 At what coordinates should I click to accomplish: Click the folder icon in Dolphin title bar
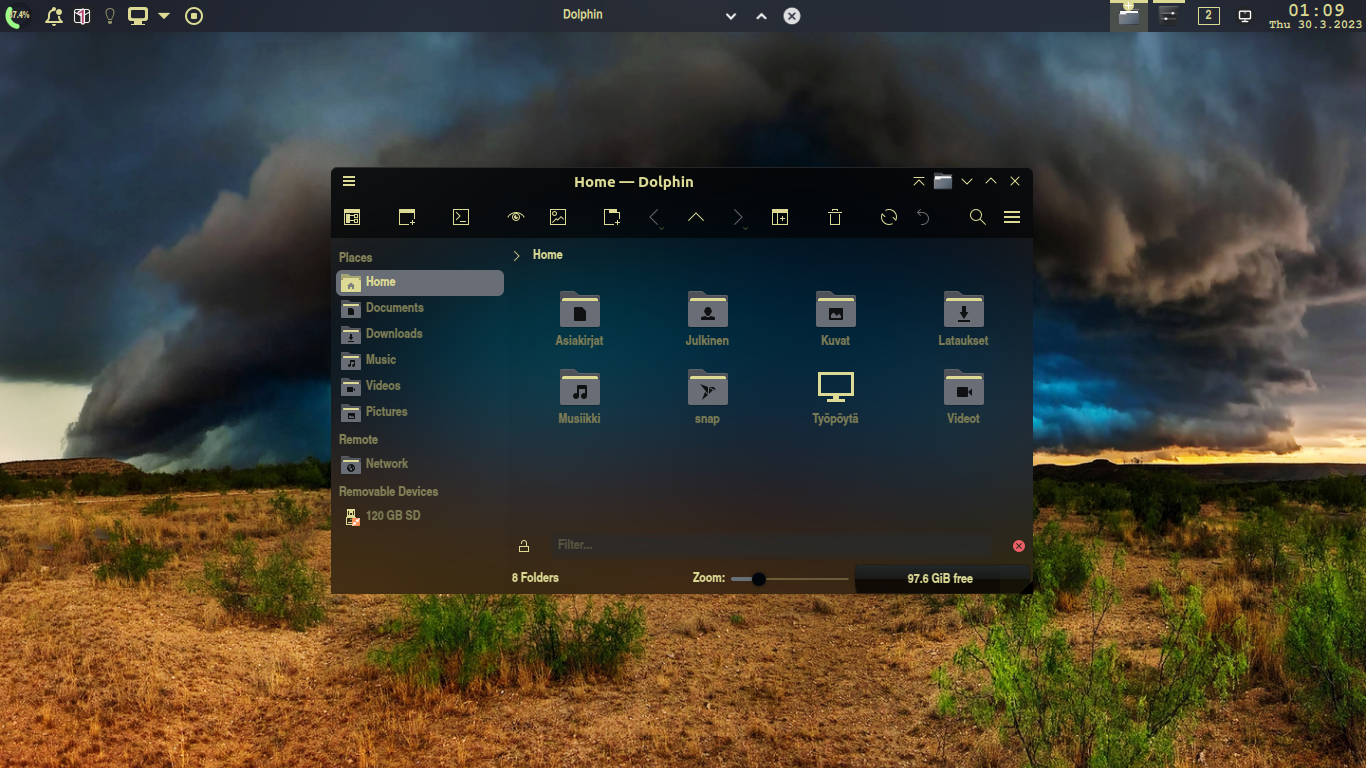(943, 181)
